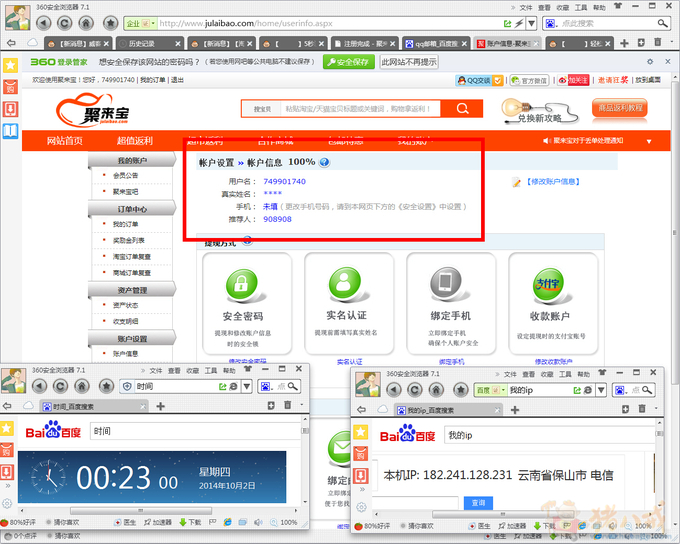The width and height of the screenshot is (680, 544).
Task: Open the 企业 site-identity dropdown in the julaibao address bar
Action: point(140,23)
